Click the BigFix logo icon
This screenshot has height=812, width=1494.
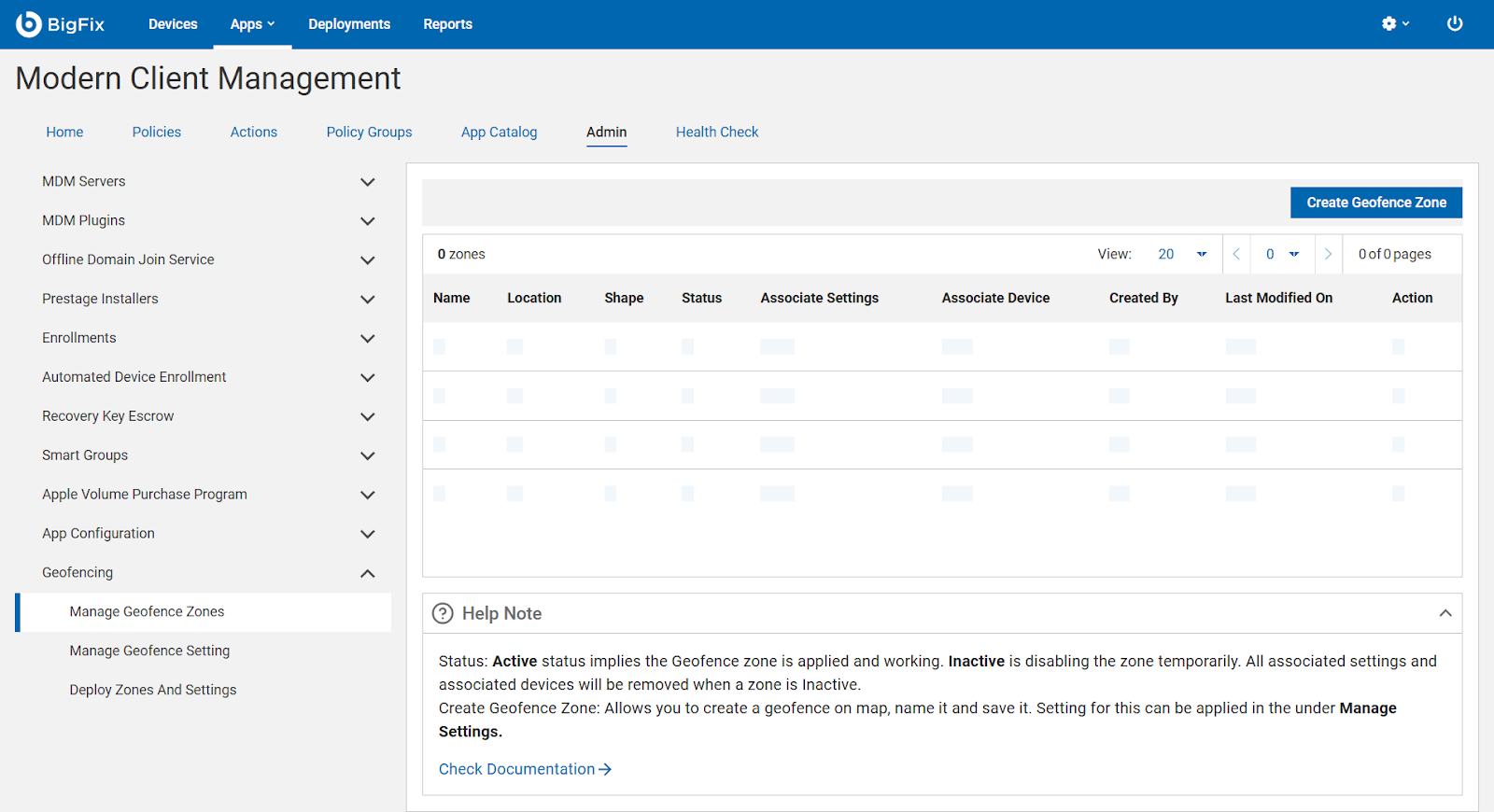point(29,24)
